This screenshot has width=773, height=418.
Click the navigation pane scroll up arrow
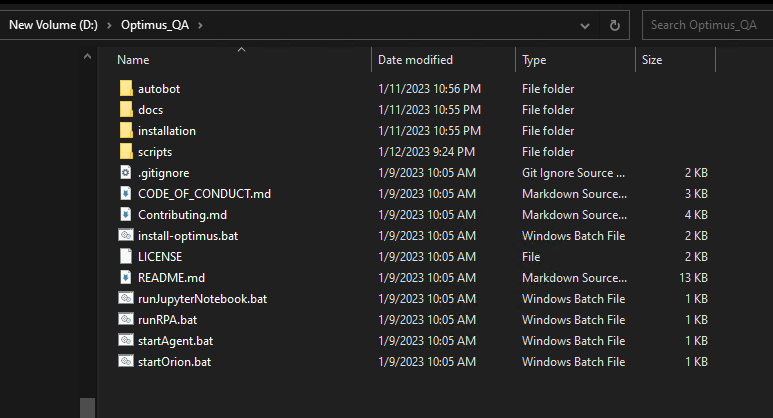coord(87,57)
